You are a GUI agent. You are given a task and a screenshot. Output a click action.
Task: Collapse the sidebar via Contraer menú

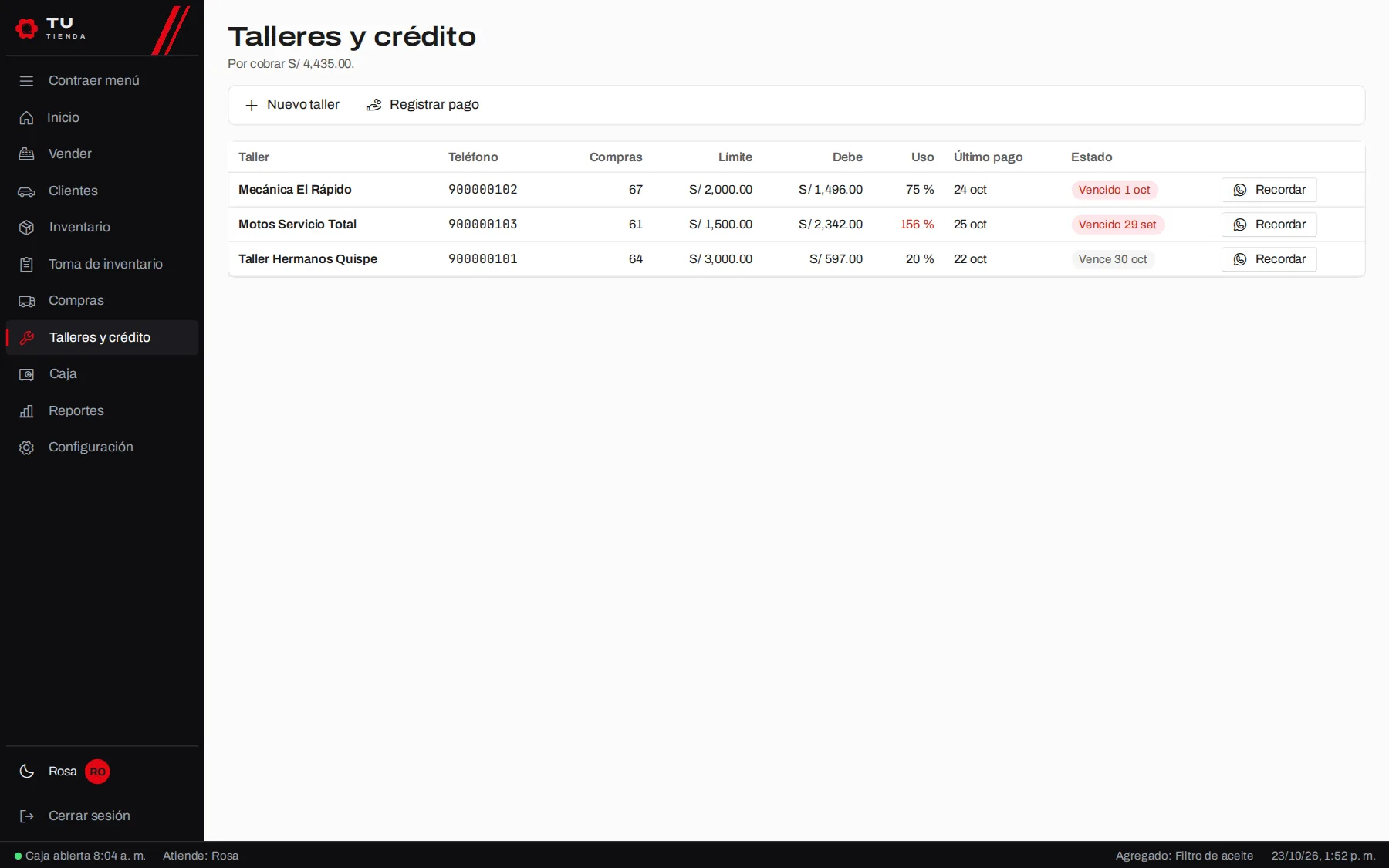[x=102, y=80]
